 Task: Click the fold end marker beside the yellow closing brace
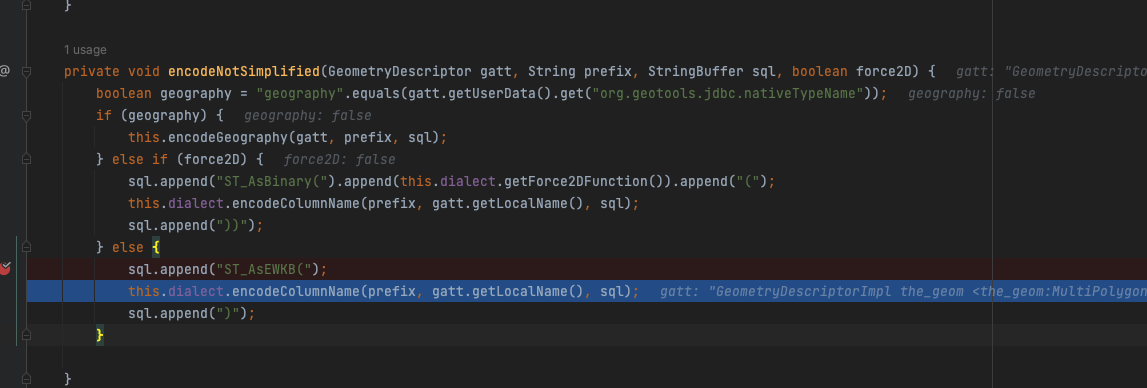26,335
